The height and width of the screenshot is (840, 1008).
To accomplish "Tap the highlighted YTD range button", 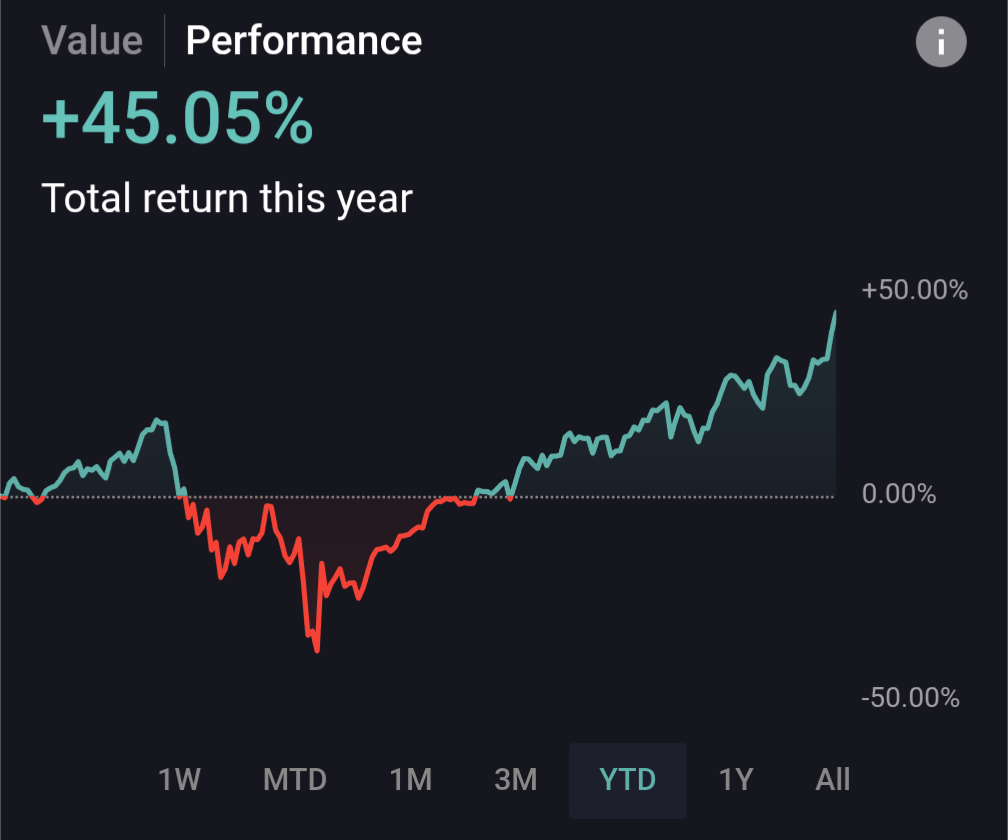I will point(628,779).
